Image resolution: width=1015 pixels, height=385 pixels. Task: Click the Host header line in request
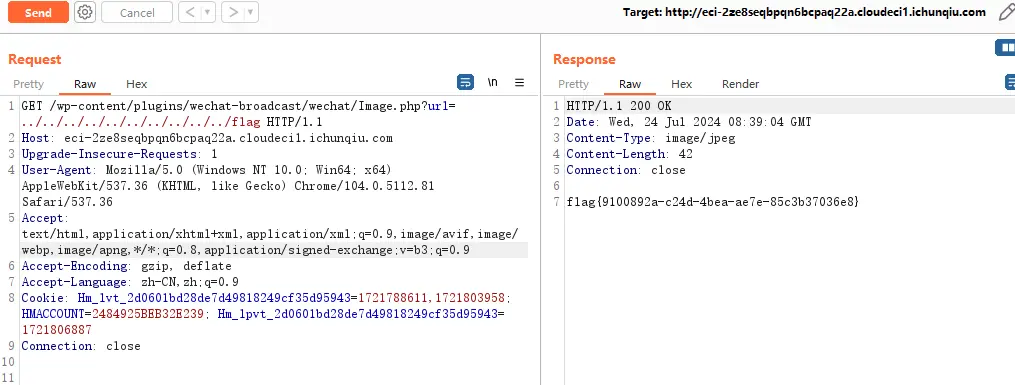pyautogui.click(x=207, y=138)
